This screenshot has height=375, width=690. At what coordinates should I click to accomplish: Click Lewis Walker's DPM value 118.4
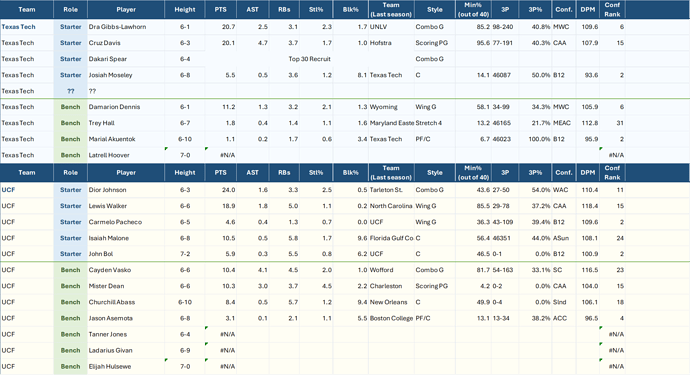tap(587, 206)
